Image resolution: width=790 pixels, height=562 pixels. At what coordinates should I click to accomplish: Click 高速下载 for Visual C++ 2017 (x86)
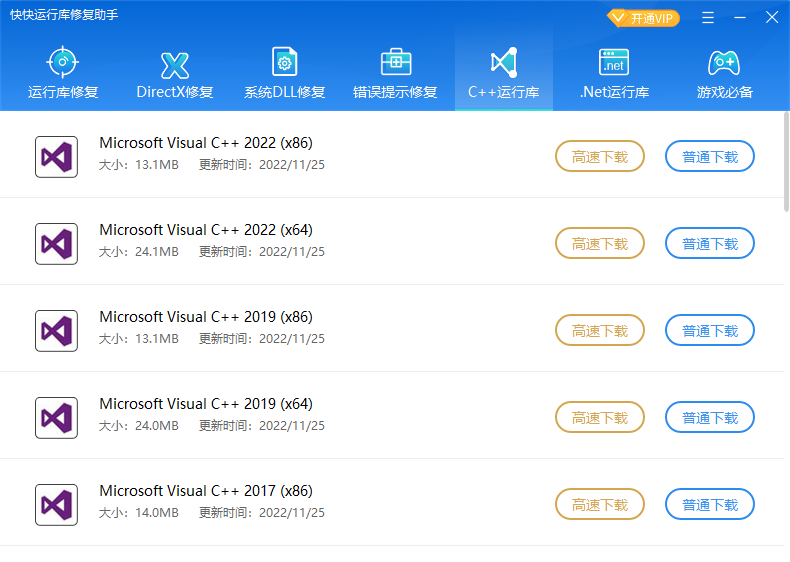point(600,505)
